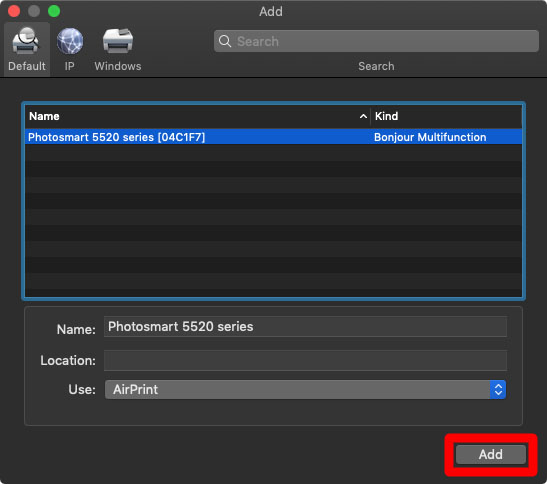The width and height of the screenshot is (547, 484).
Task: Click the Windows tab label
Action: point(118,66)
